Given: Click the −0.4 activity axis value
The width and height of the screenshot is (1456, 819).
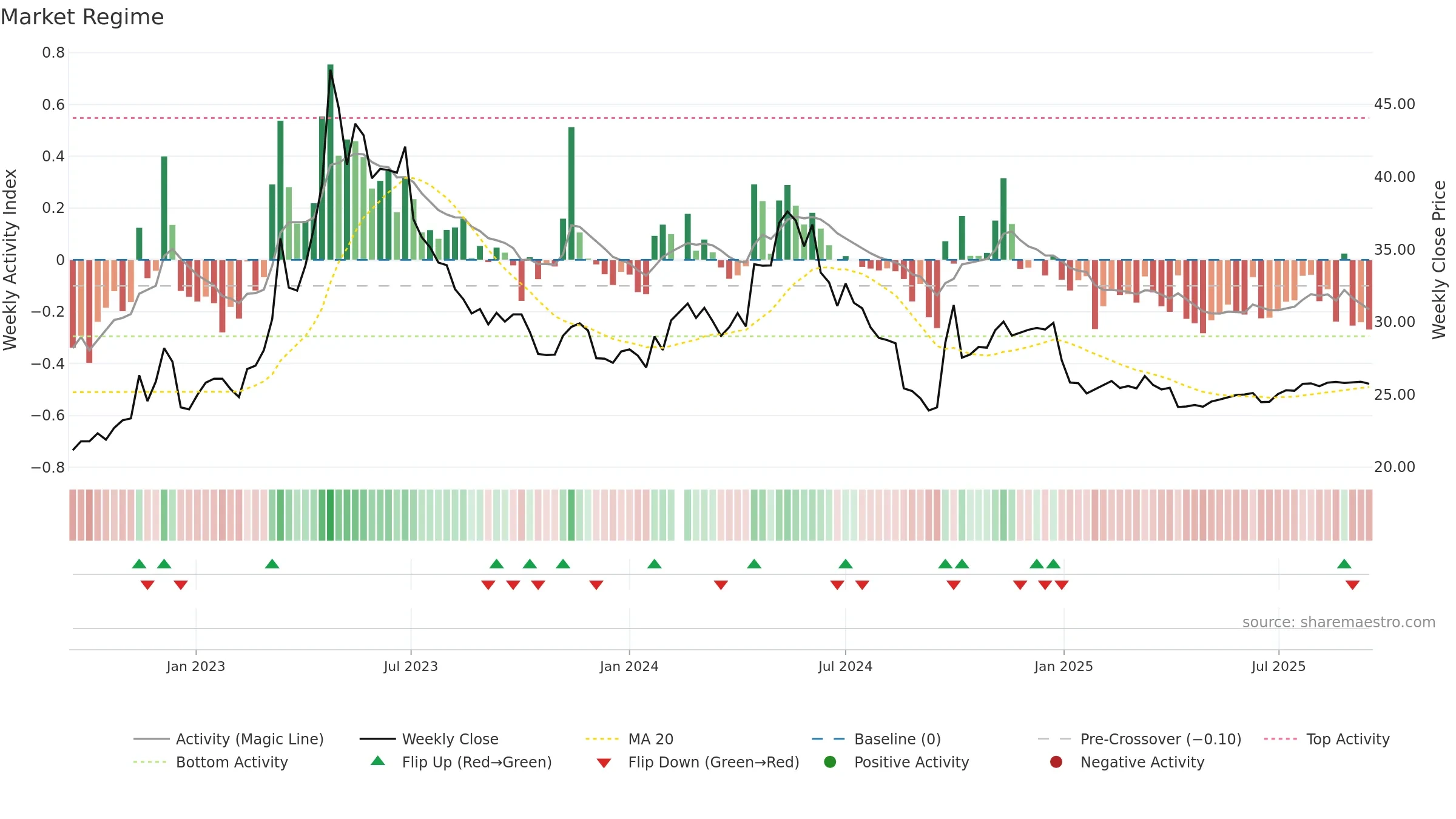Looking at the screenshot, I should (48, 364).
